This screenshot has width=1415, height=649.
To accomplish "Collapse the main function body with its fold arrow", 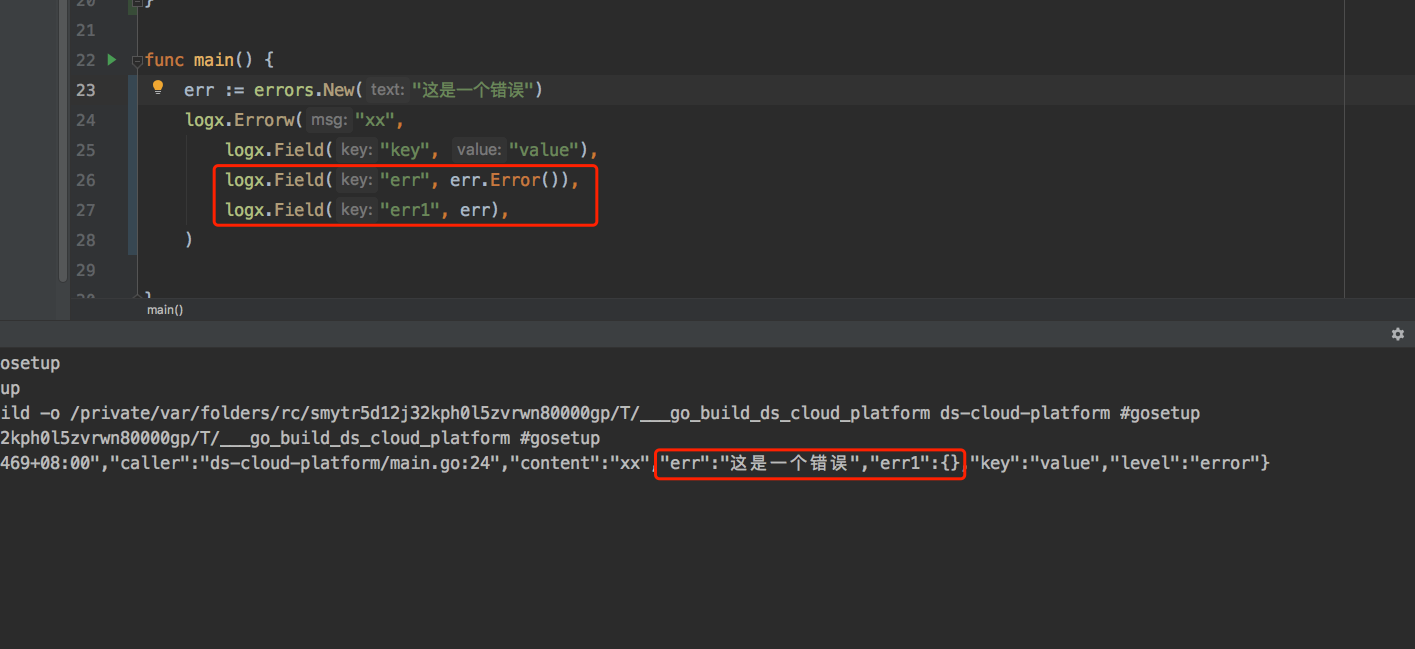I will [135, 60].
